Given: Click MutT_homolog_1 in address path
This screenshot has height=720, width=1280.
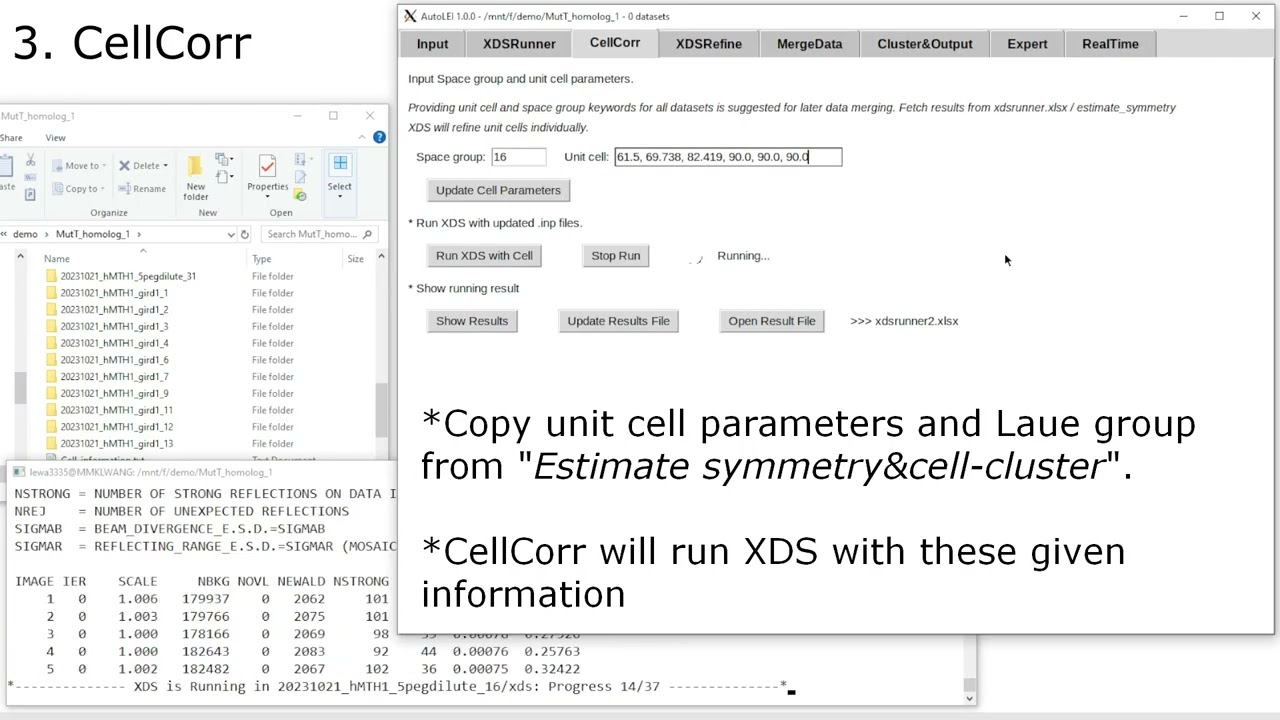Looking at the screenshot, I should [x=93, y=234].
